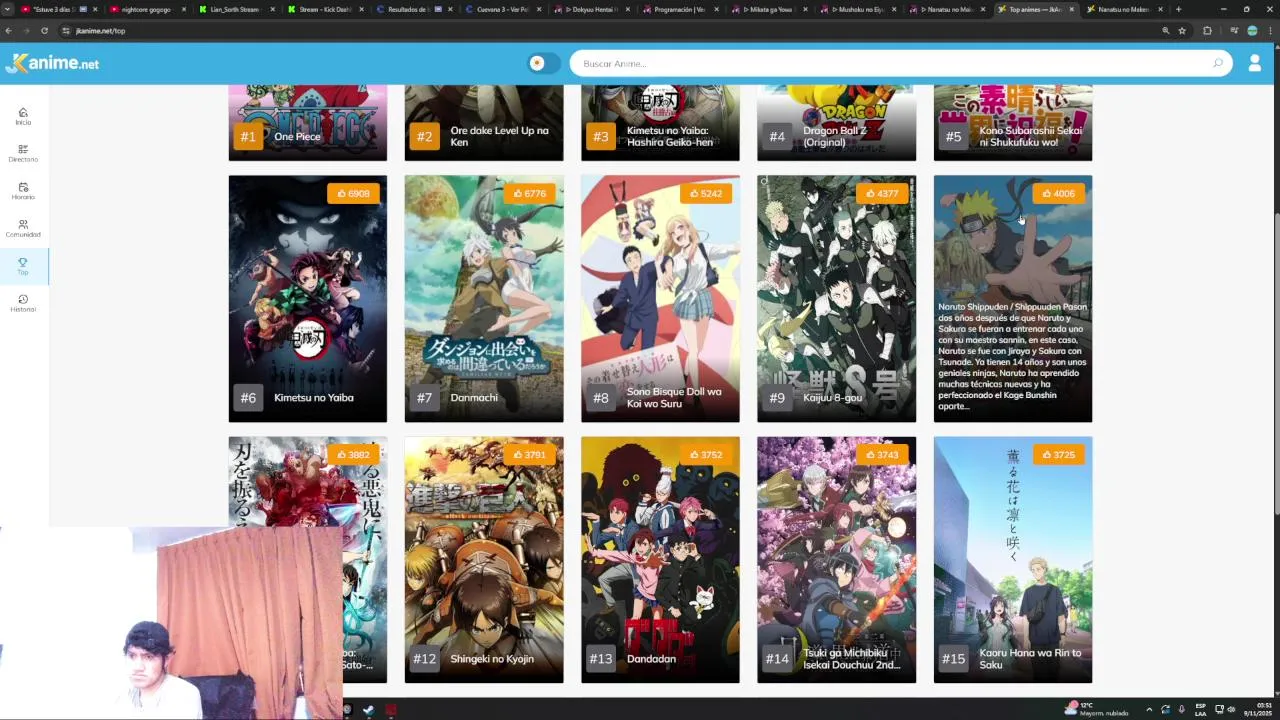Open Dragon Ball Z (Original) link
1280x720 pixels.
tap(835, 136)
